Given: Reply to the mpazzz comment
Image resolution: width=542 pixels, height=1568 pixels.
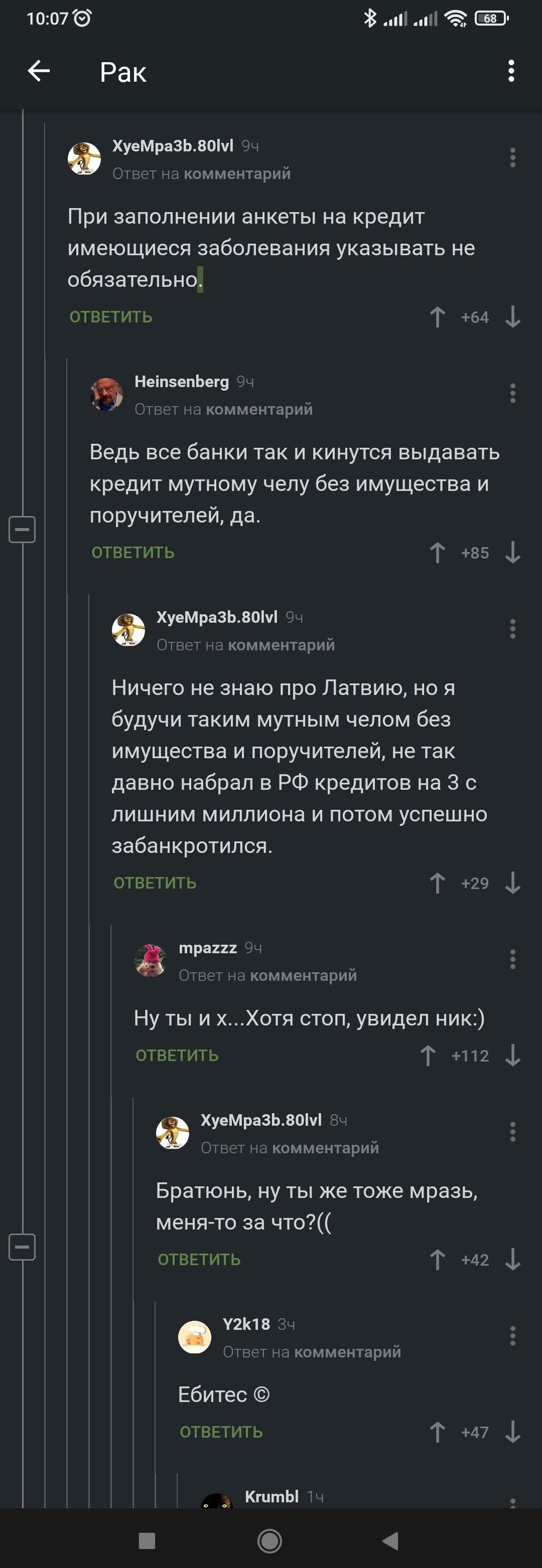Looking at the screenshot, I should (x=177, y=1056).
